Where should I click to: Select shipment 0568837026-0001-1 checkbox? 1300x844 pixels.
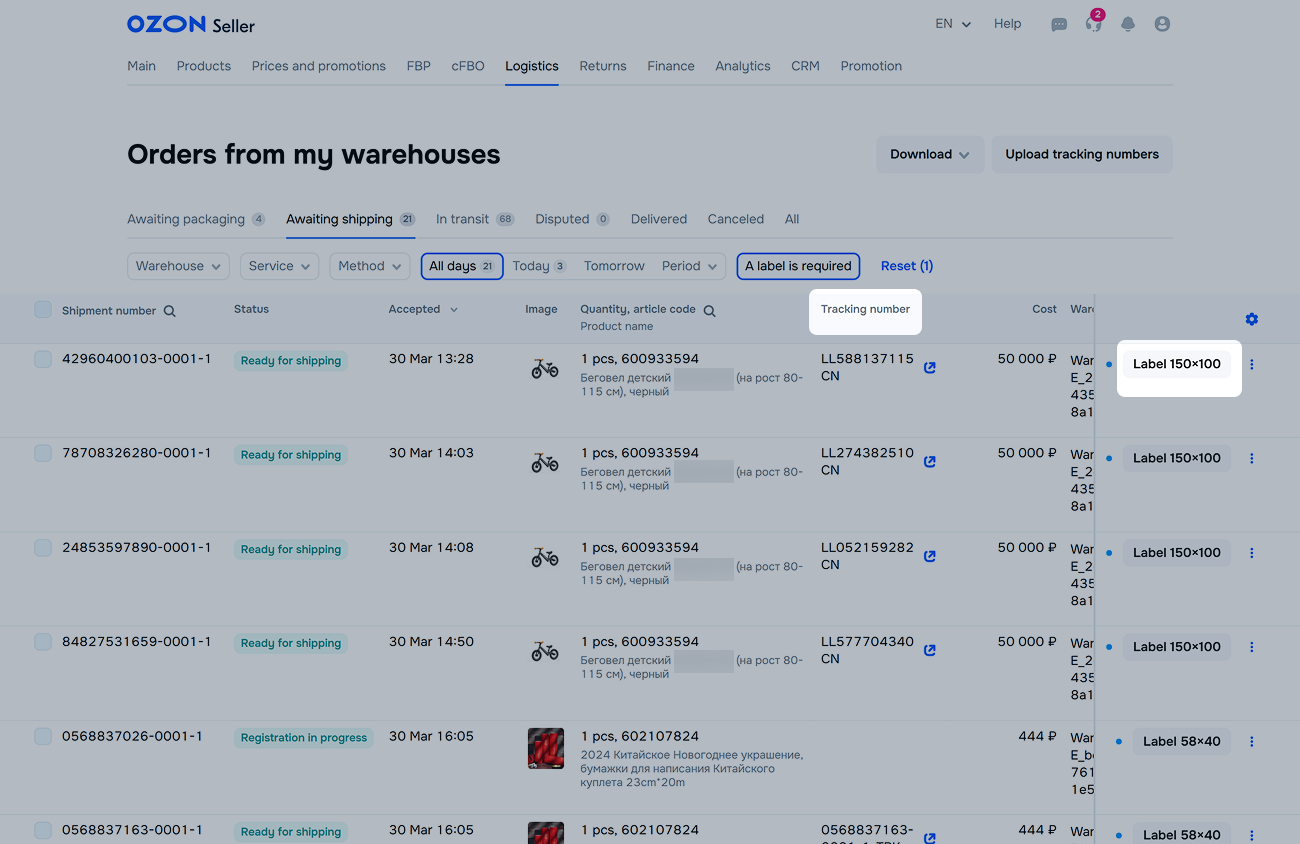pos(43,737)
